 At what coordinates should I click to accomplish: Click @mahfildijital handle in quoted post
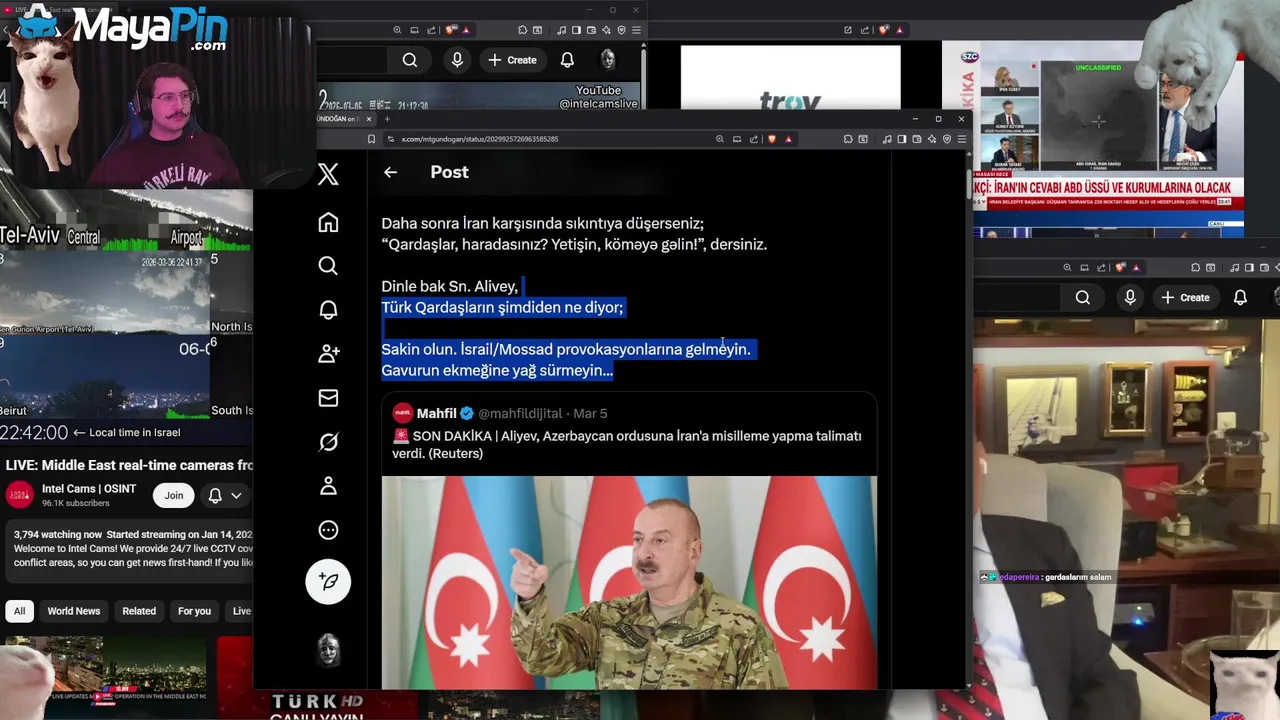click(x=520, y=413)
